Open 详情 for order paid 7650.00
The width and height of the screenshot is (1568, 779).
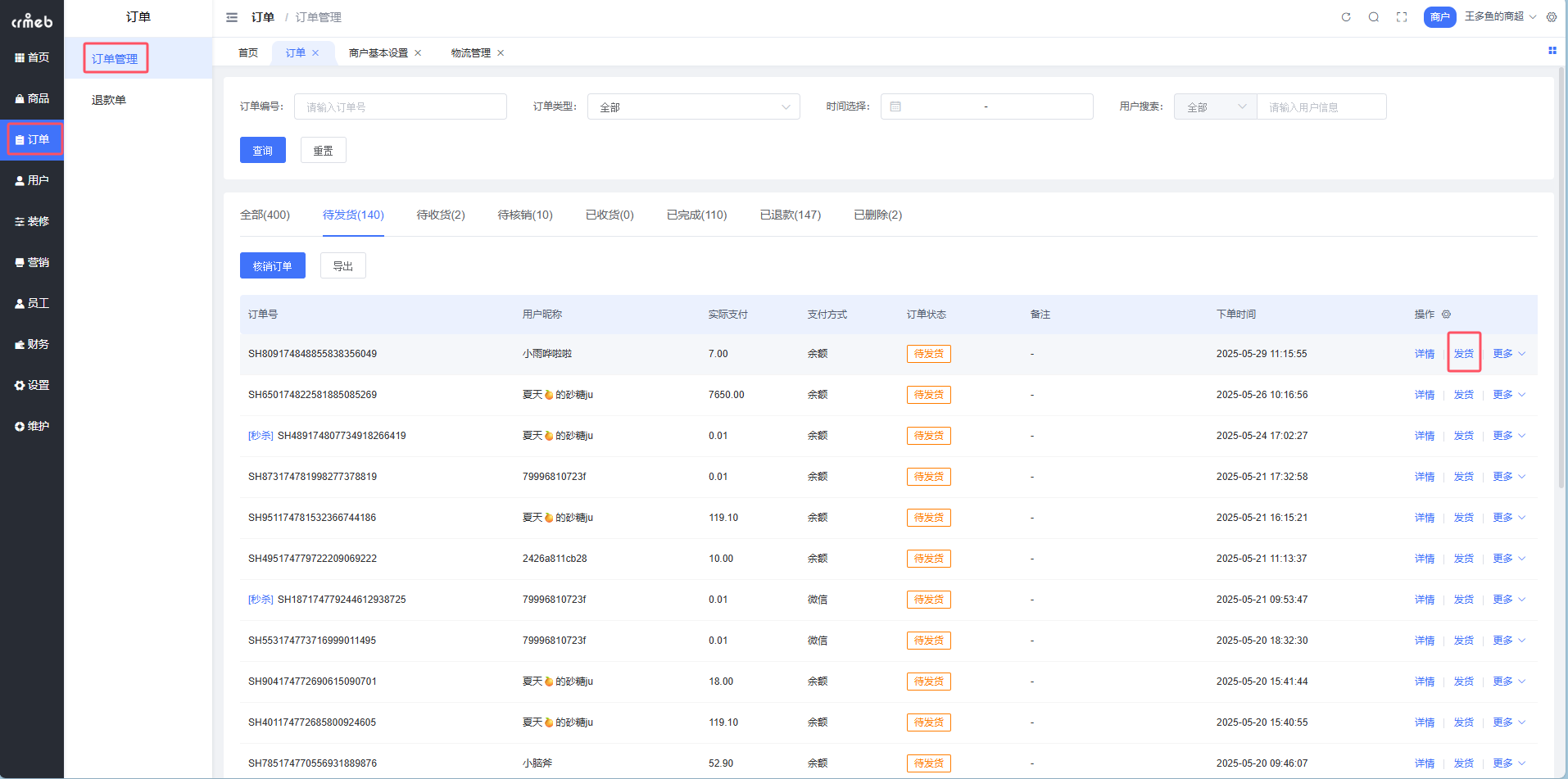tap(1424, 395)
